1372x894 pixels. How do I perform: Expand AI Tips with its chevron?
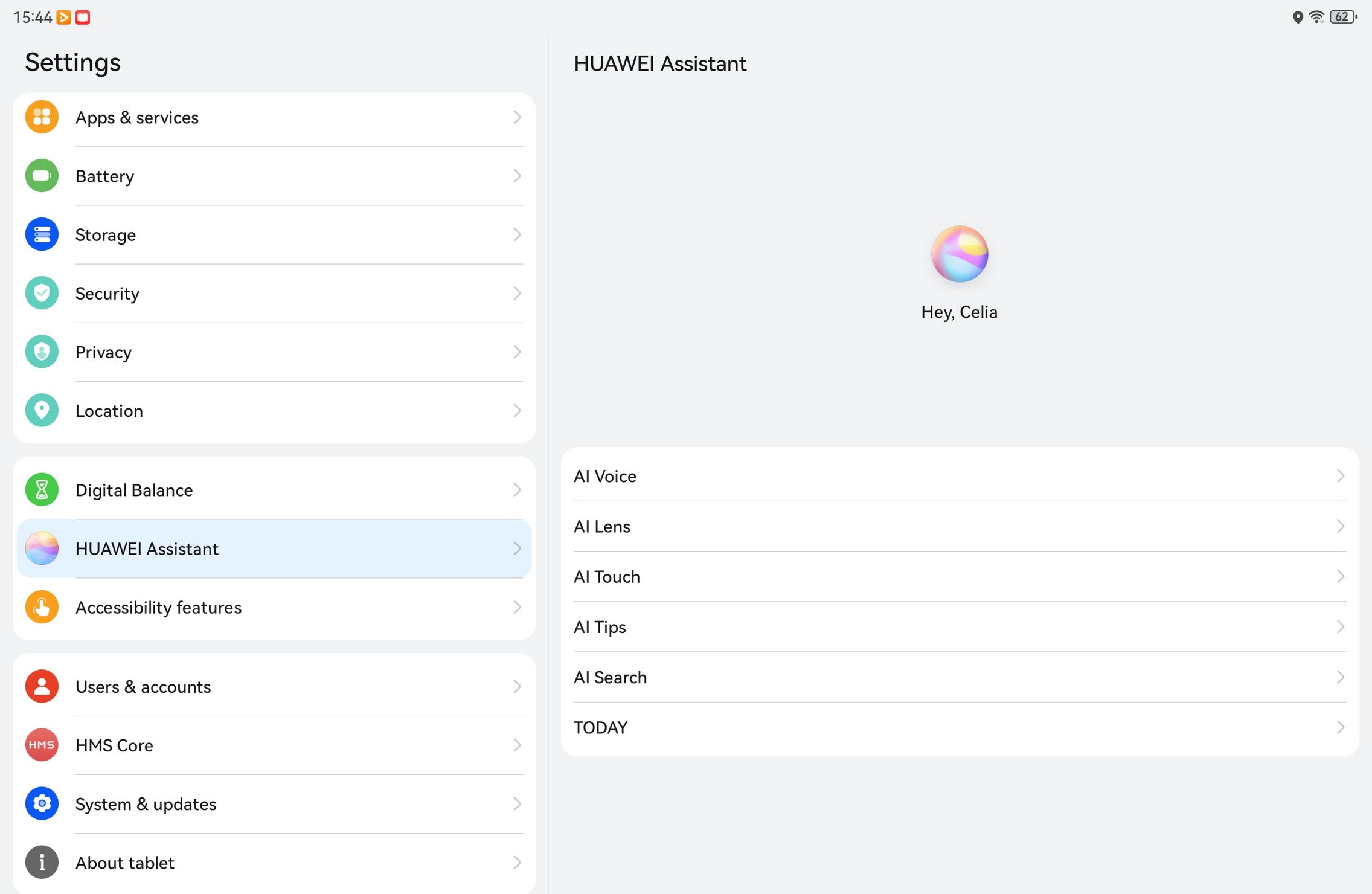point(1340,626)
